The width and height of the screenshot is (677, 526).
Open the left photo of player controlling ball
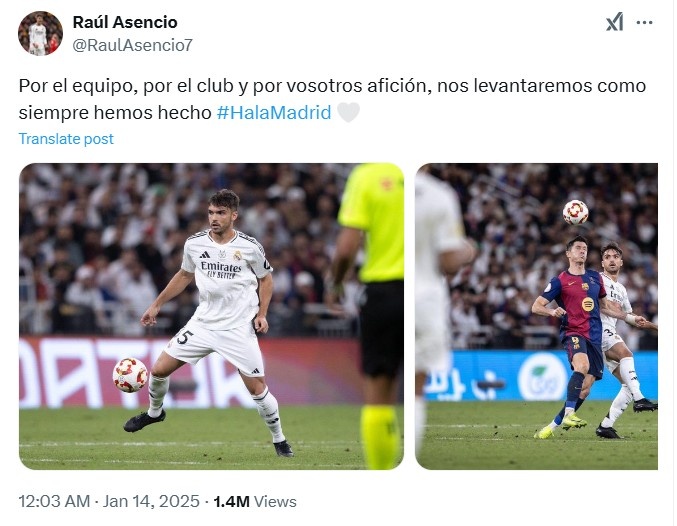[x=211, y=316]
